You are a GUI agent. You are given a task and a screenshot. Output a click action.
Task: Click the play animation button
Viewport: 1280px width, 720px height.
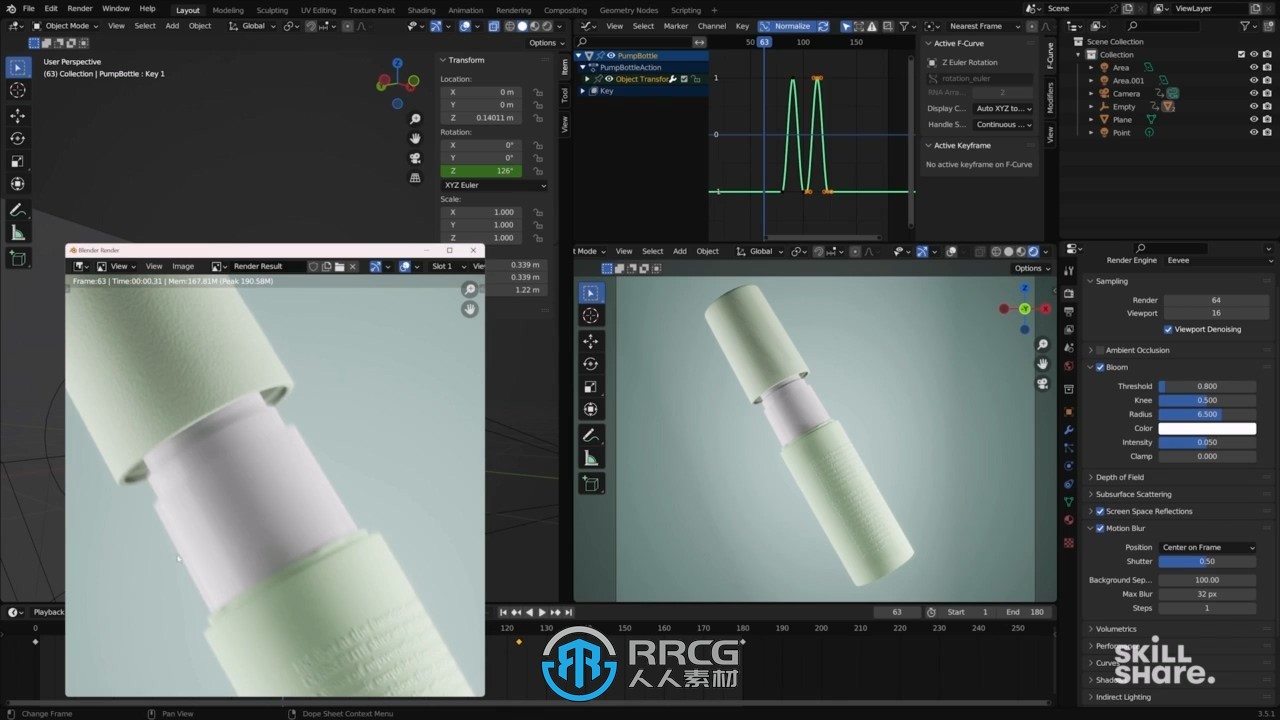coord(542,612)
